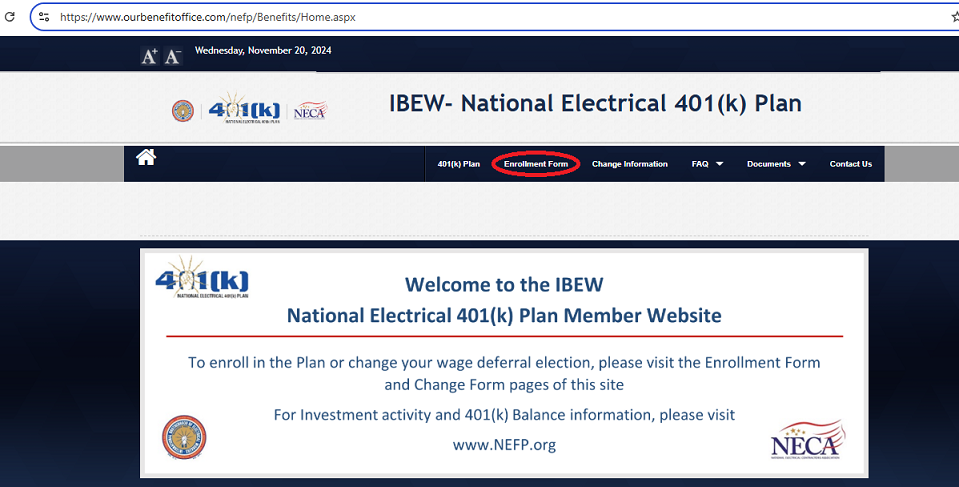Screen dimensions: 959x487
Task: Increase text size with the A+ icon
Action: 149,56
